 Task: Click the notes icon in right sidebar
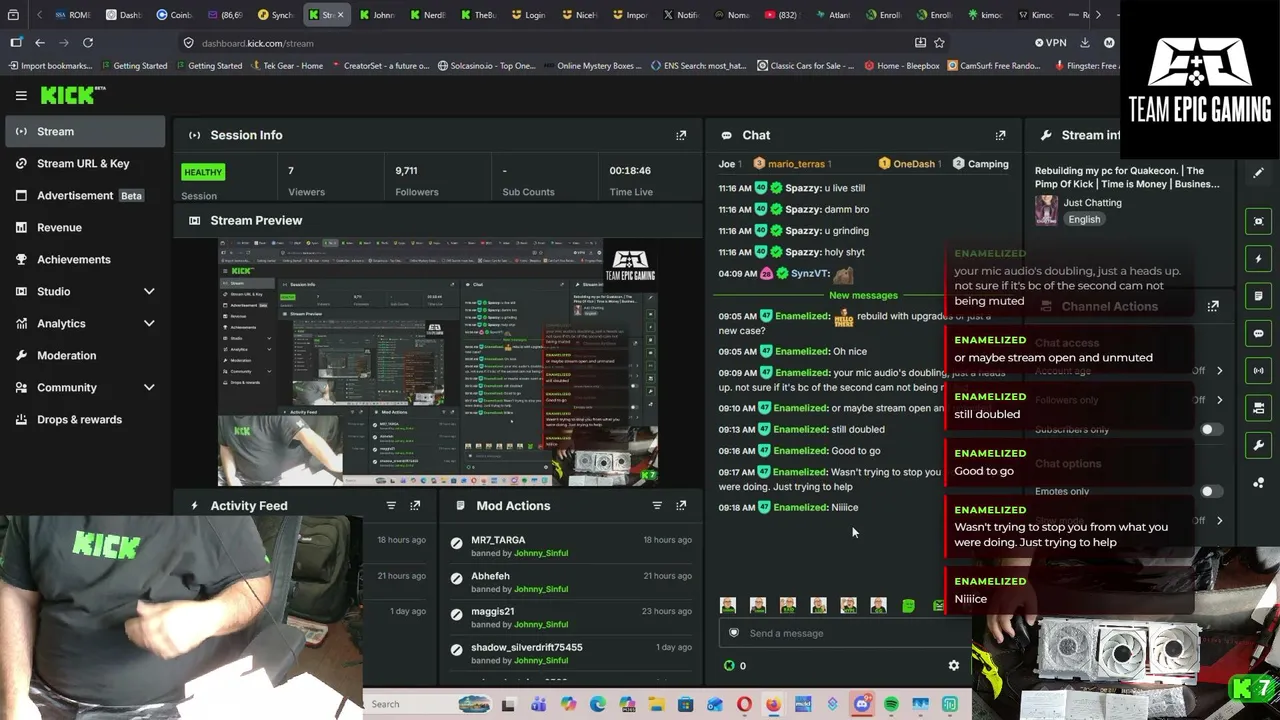point(1258,296)
